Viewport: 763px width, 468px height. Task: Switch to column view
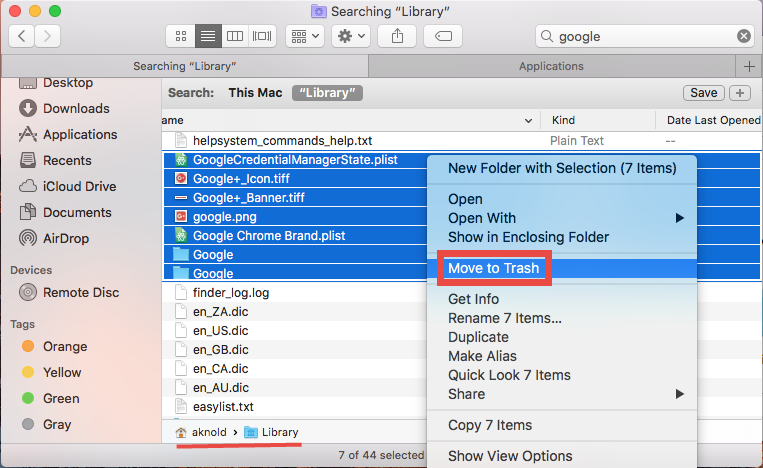(x=235, y=36)
